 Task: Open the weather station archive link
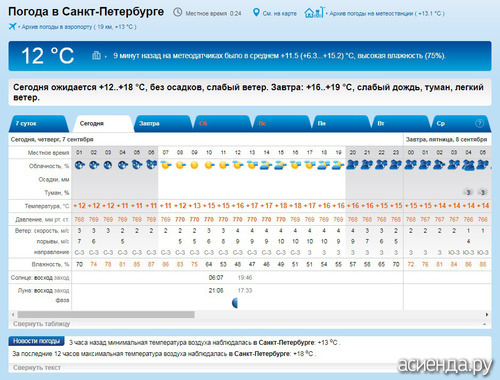[x=387, y=13]
